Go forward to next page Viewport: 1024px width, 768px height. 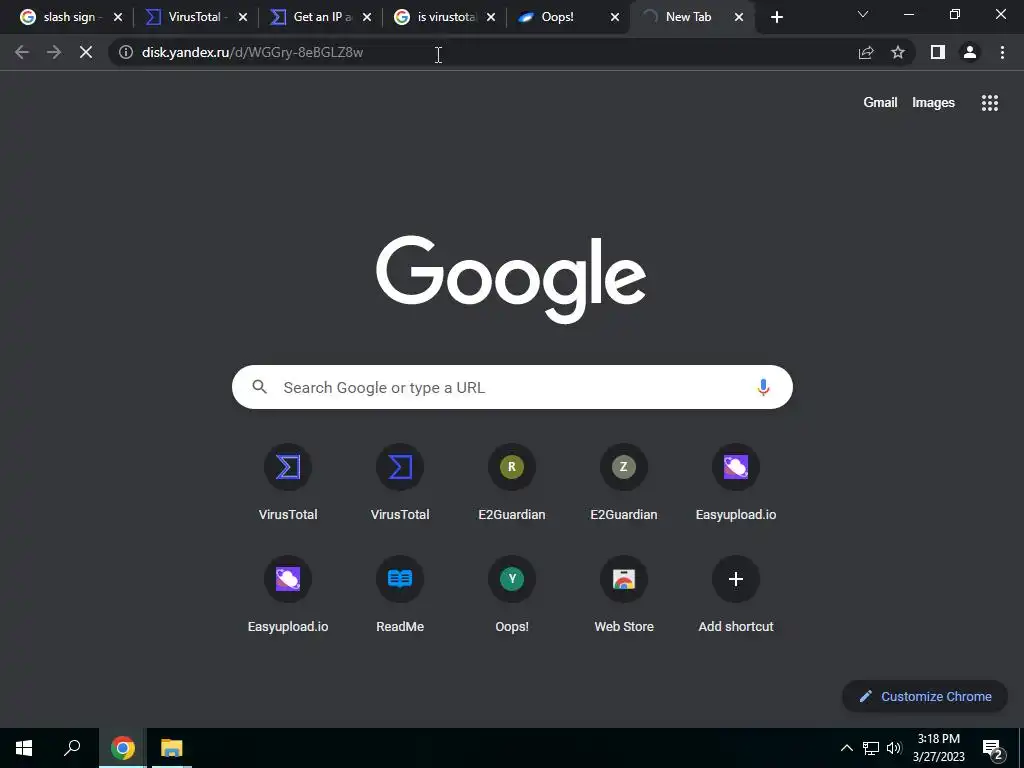coord(54,52)
